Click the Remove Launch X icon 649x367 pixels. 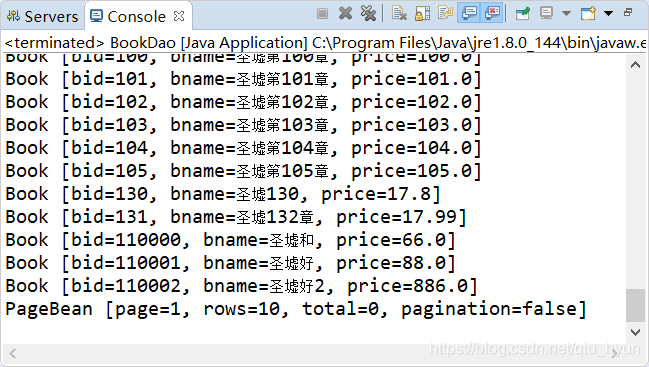pos(345,13)
